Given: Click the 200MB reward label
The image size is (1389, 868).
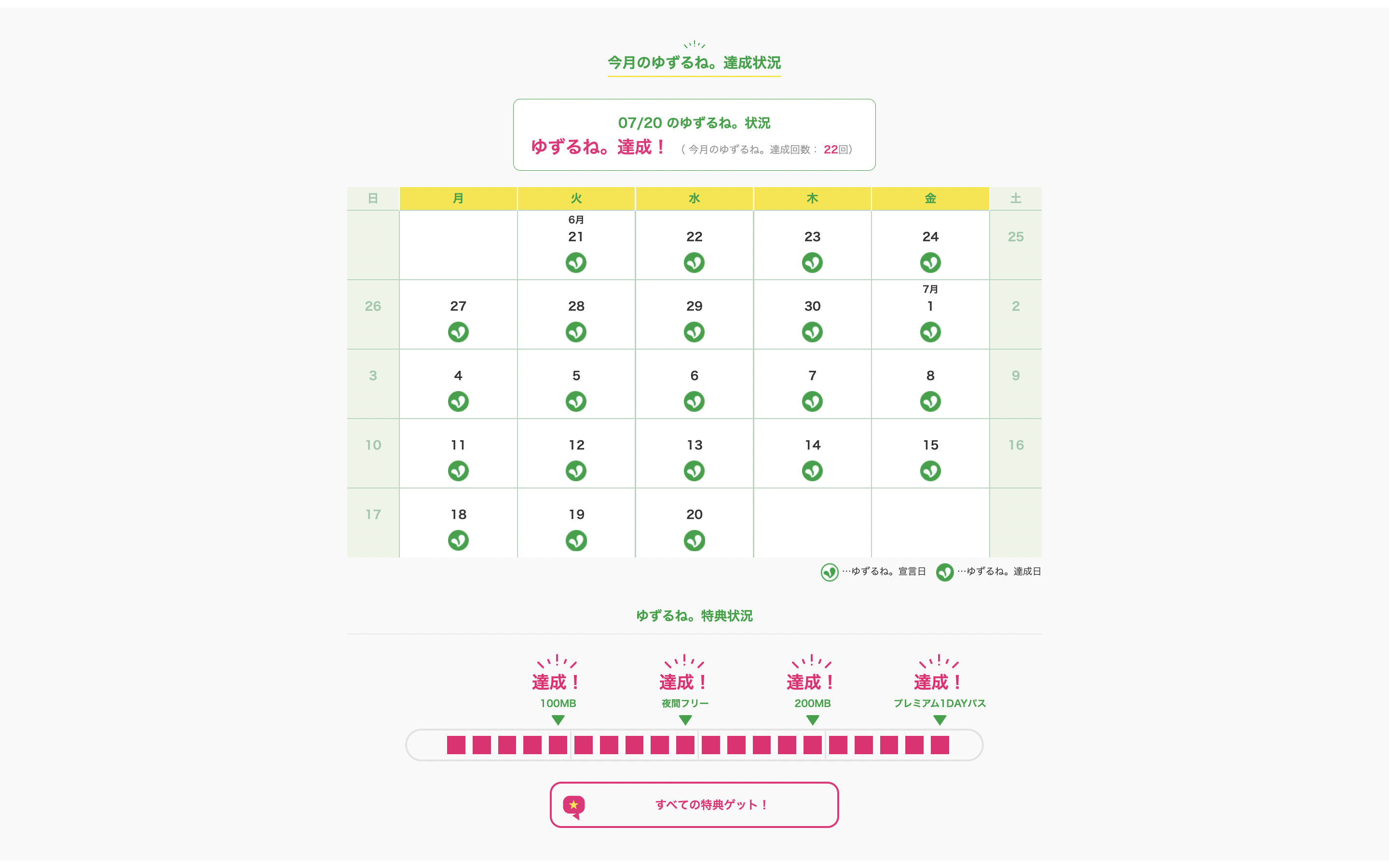Looking at the screenshot, I should pyautogui.click(x=812, y=703).
